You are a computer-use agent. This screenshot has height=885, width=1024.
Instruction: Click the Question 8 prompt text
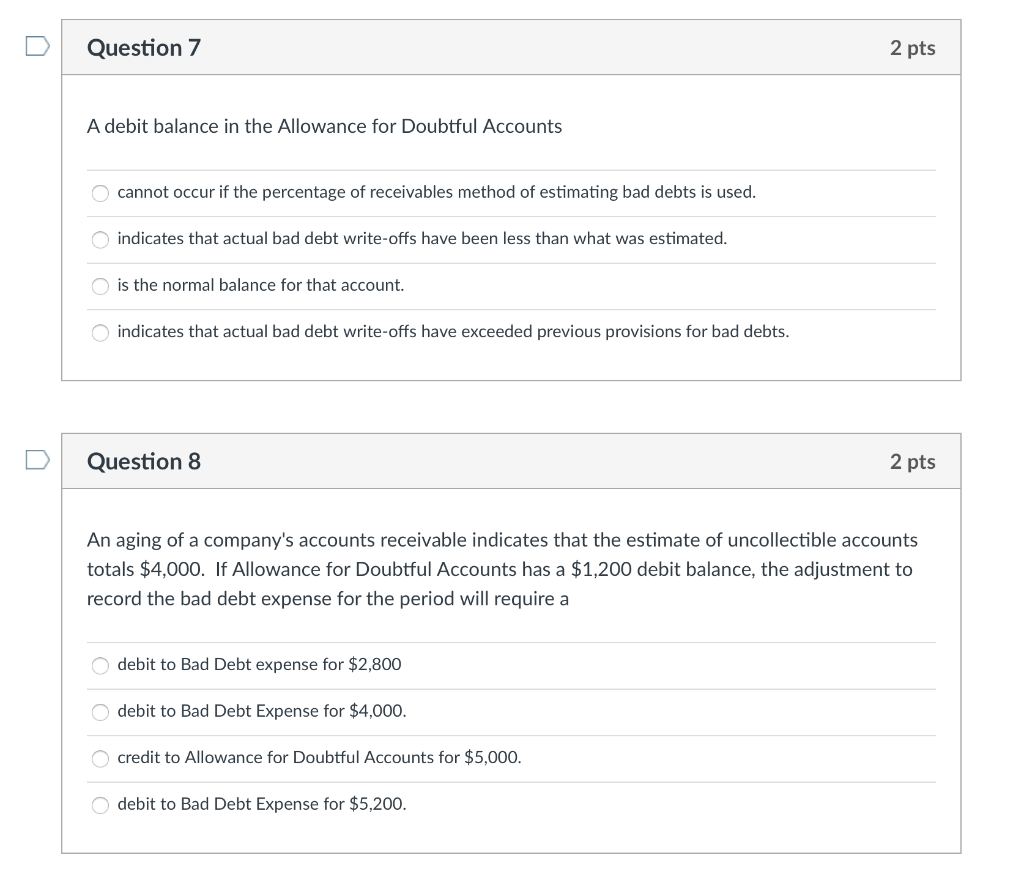500,568
